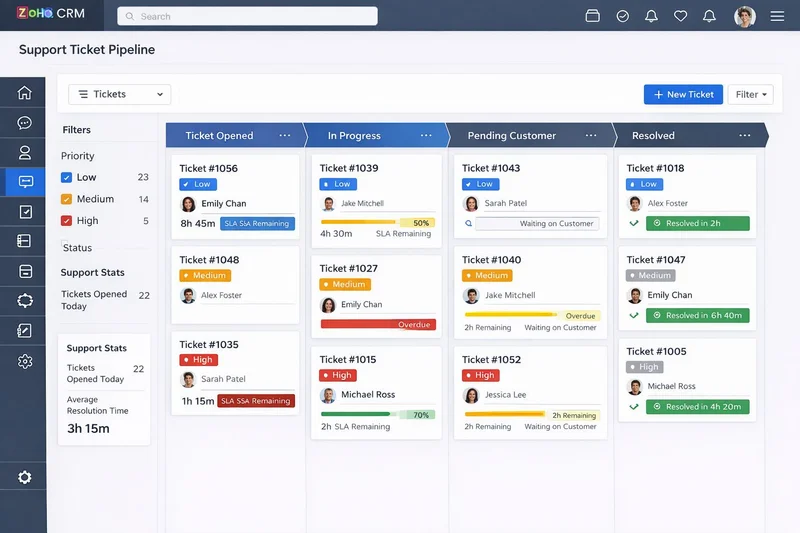Open notifications bell next to checkmark icon
This screenshot has height=533, width=800.
pyautogui.click(x=651, y=16)
